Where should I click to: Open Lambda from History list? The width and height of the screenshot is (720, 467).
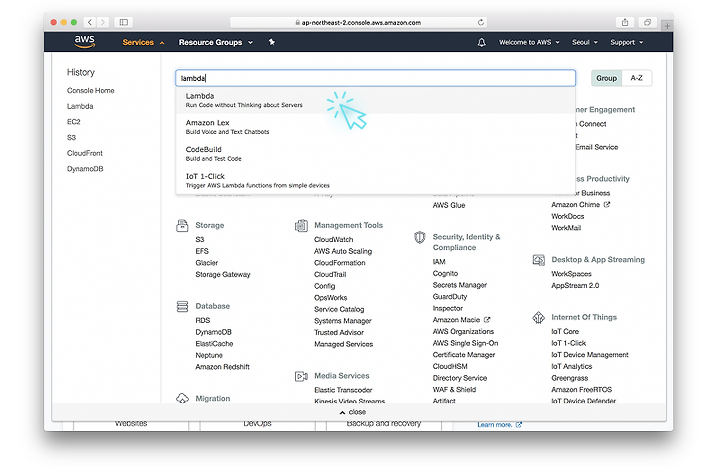point(80,106)
